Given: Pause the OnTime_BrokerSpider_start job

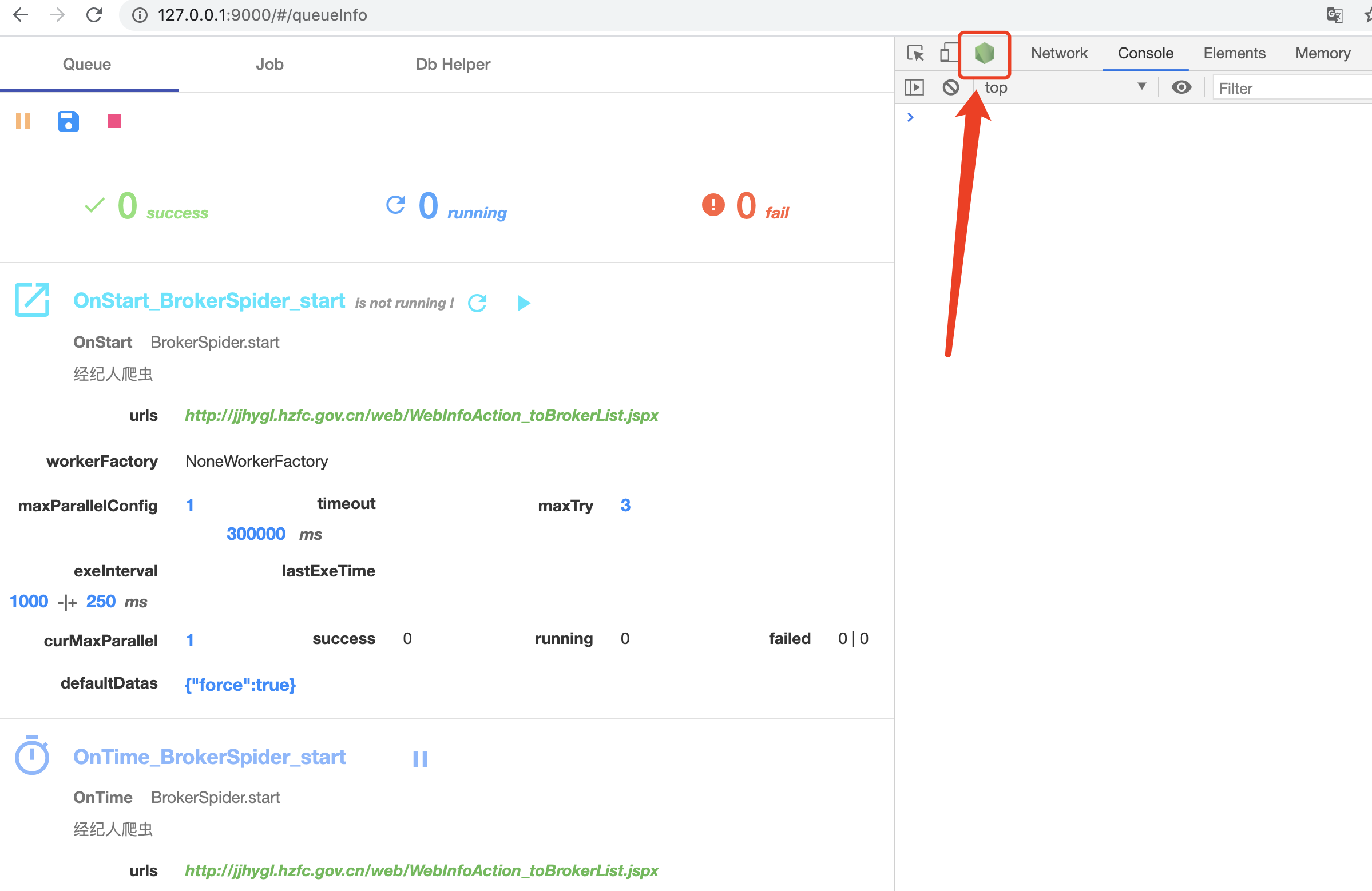Looking at the screenshot, I should tap(421, 759).
